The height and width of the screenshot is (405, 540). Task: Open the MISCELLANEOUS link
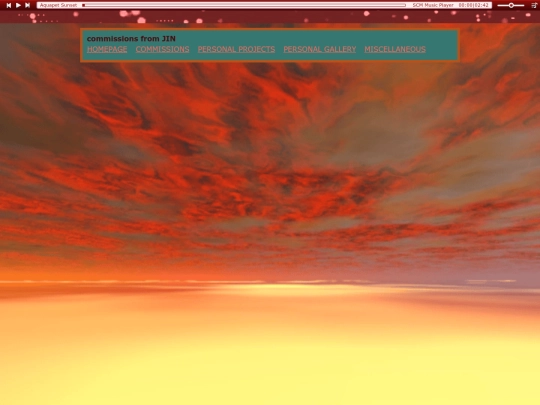395,49
